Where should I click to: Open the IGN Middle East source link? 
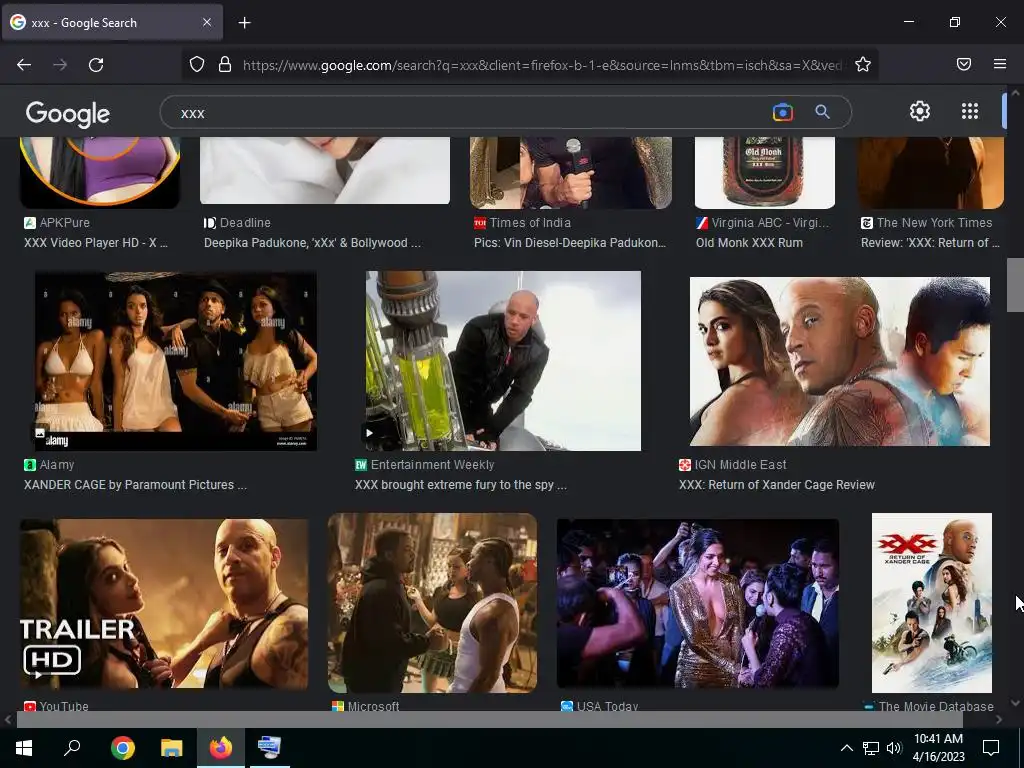click(733, 465)
